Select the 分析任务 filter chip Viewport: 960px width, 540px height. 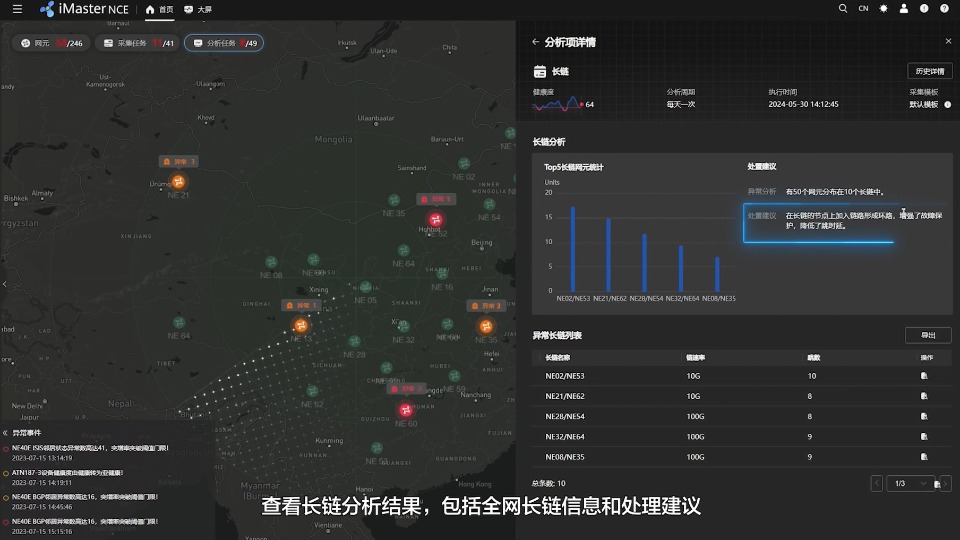tap(225, 43)
